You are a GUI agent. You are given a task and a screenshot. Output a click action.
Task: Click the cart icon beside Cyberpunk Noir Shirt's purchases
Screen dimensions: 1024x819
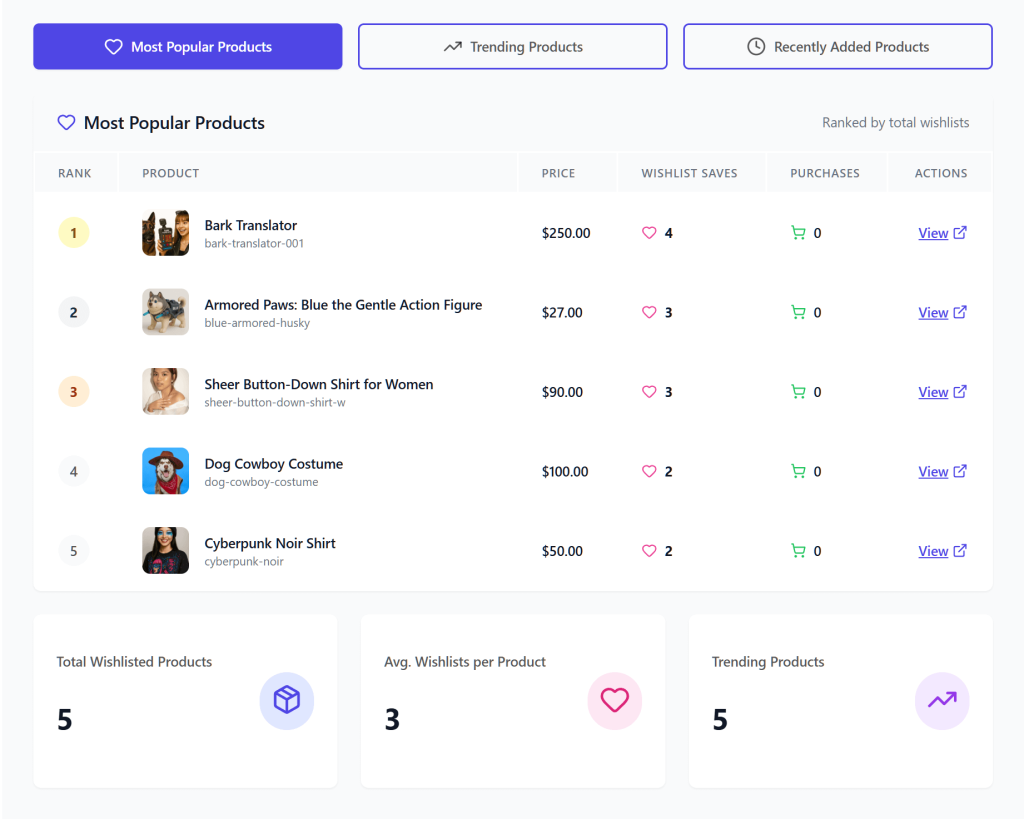click(x=799, y=550)
